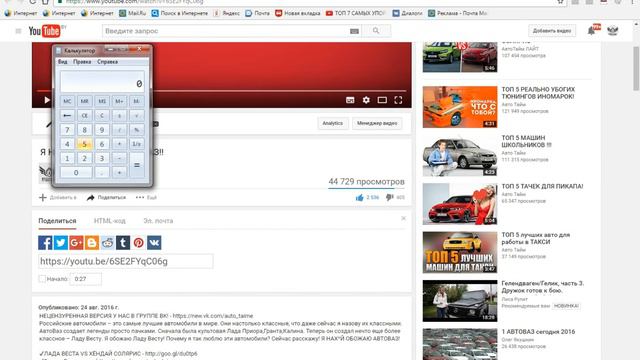Click the Calculator backspace arrow key
640x360 pixels.
point(67,116)
